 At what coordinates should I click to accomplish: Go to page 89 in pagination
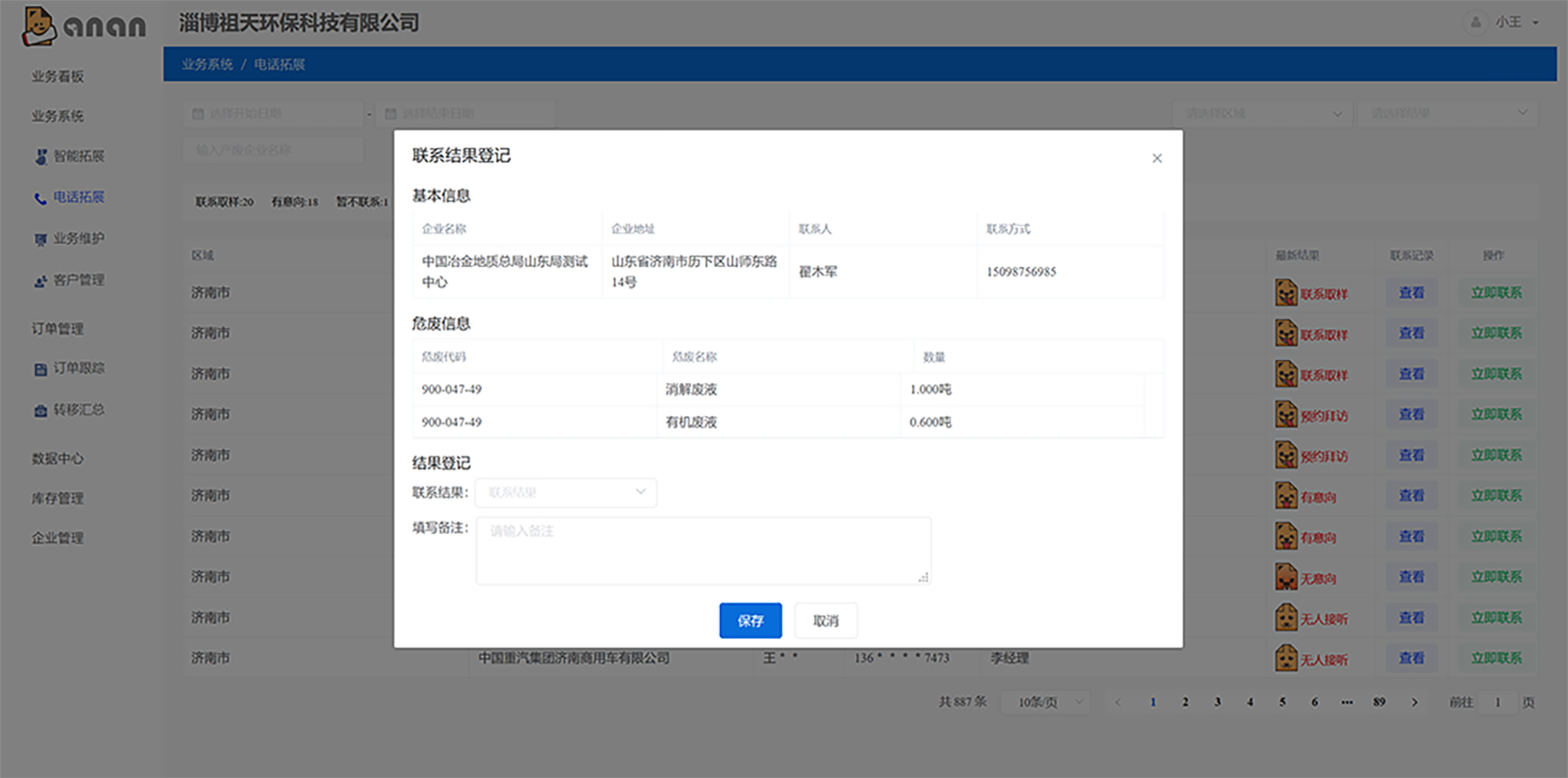1379,703
